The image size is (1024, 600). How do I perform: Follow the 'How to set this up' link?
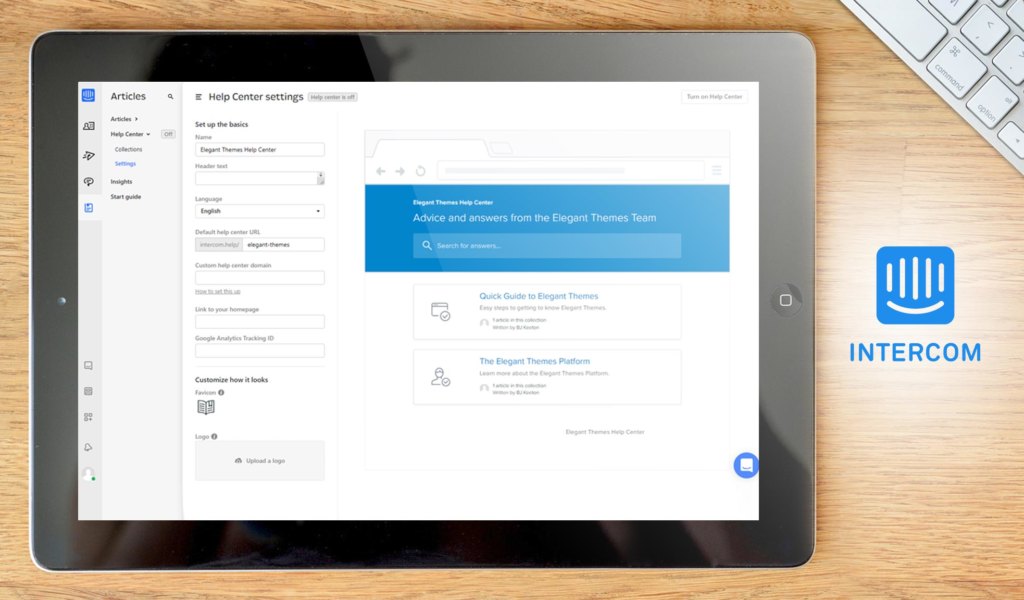tap(217, 291)
